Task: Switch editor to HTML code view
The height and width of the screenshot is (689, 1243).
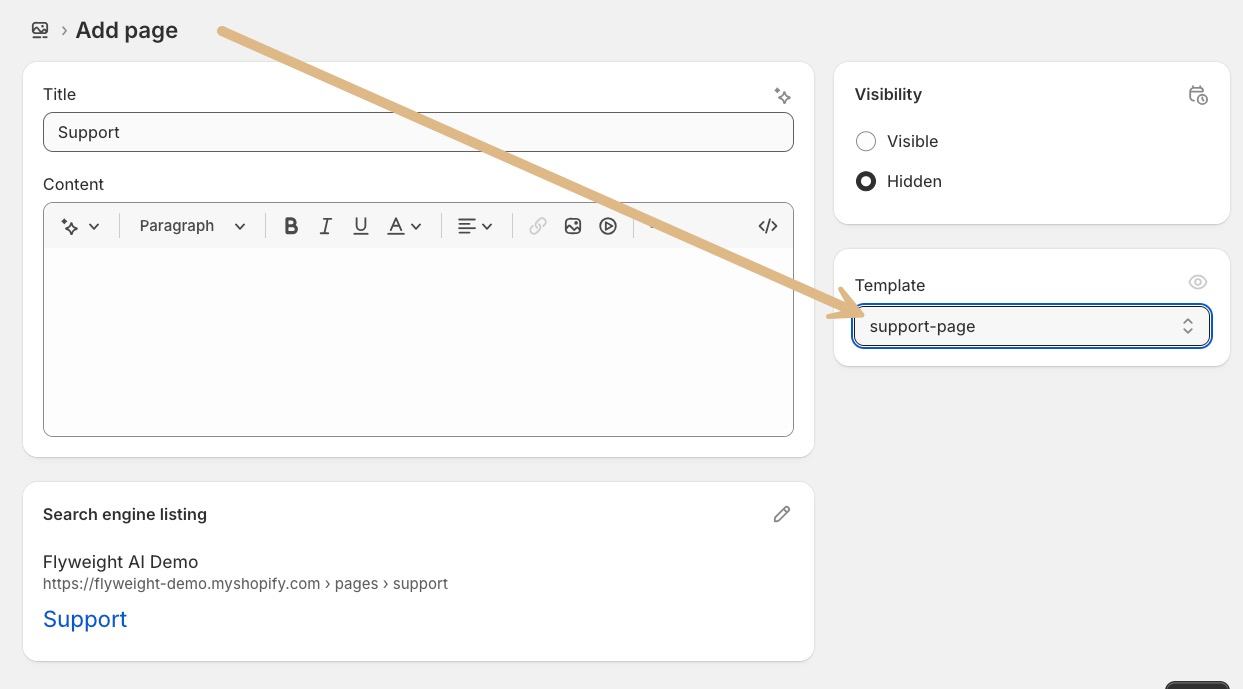Action: point(768,226)
